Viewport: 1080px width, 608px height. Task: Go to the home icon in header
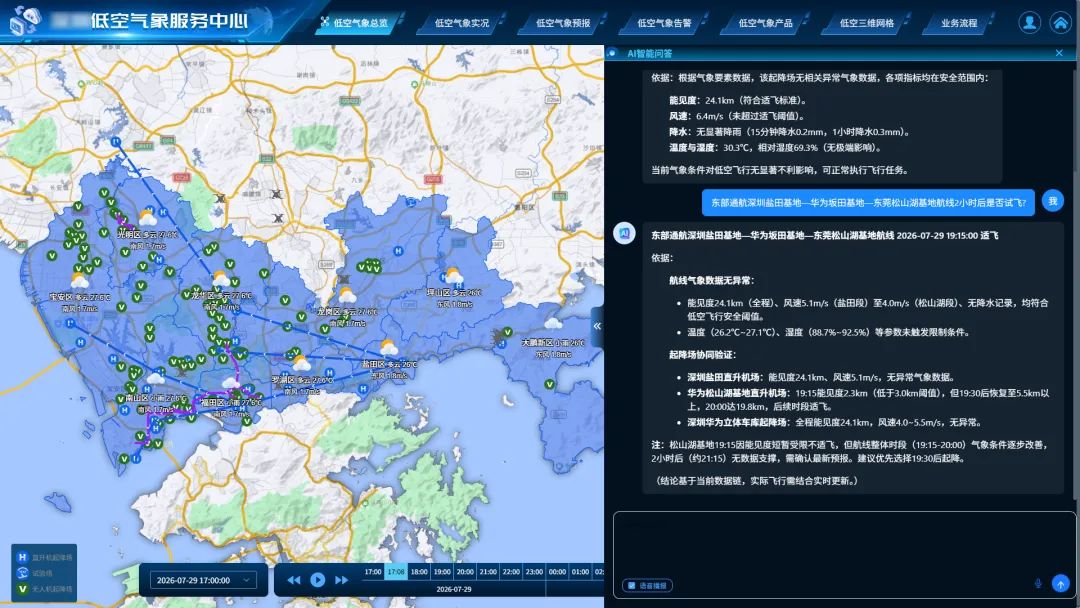coord(1061,23)
